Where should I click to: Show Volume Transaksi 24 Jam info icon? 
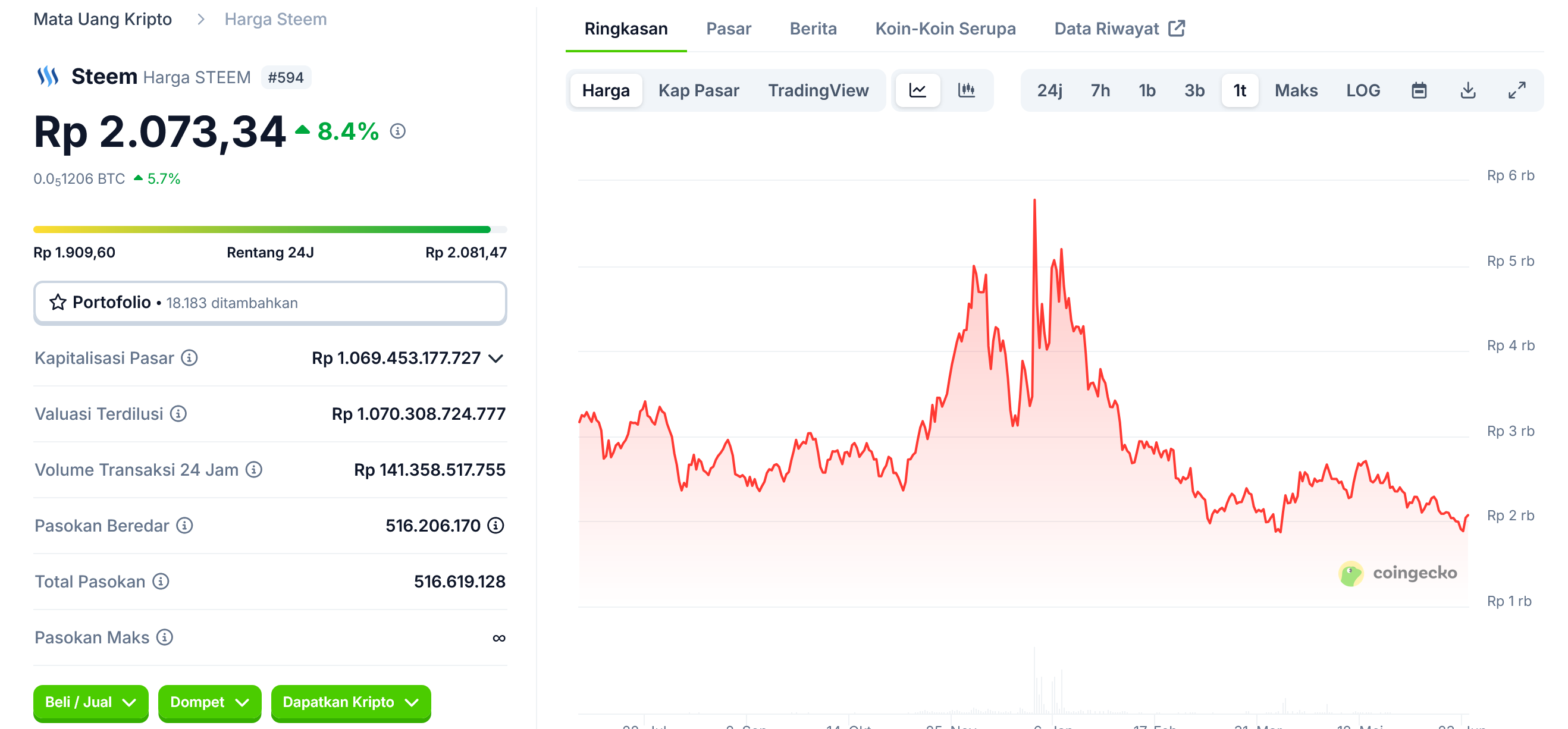tap(254, 470)
